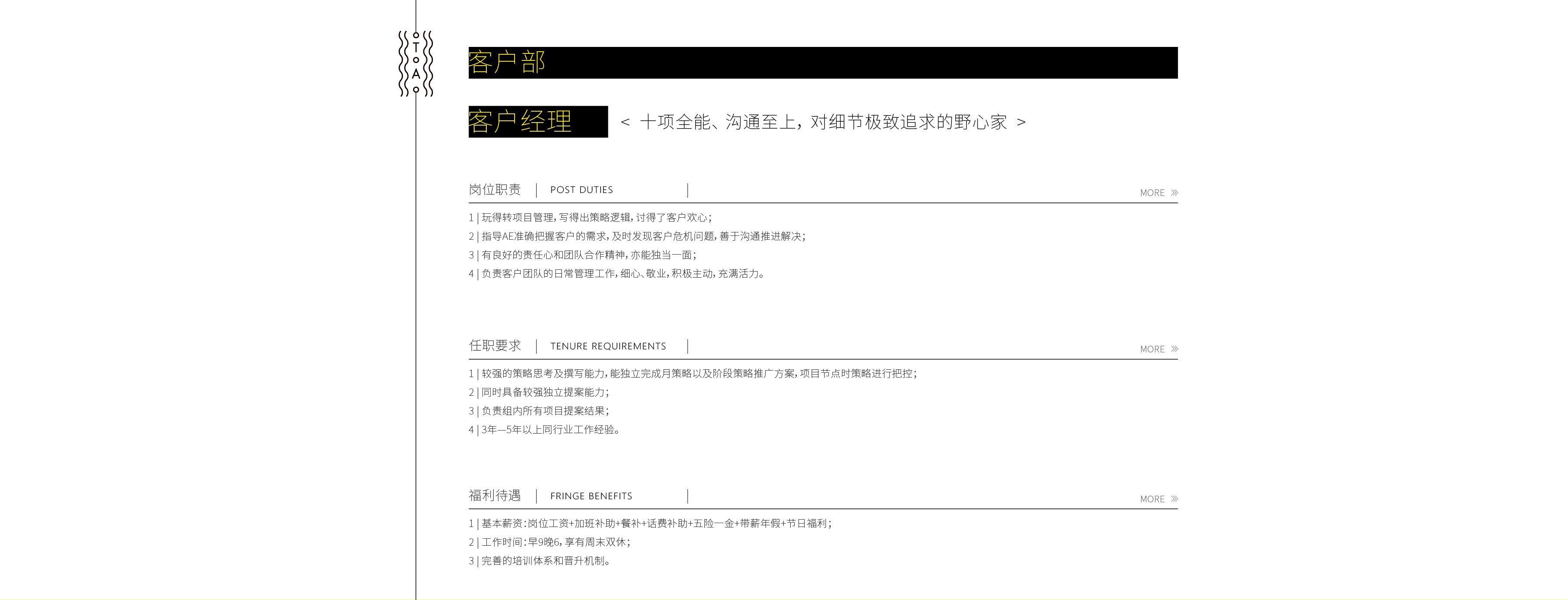Click the 岗位职责 section heading

coord(494,190)
